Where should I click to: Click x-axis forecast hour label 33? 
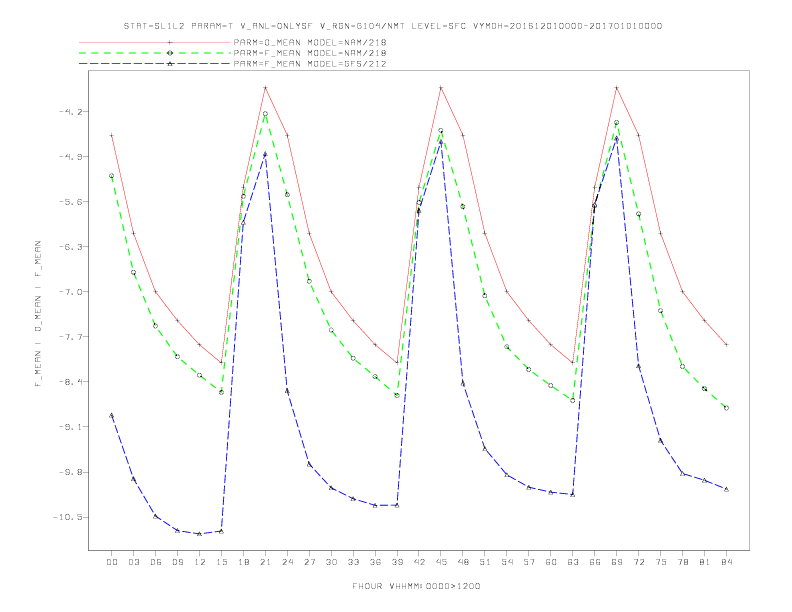point(353,562)
